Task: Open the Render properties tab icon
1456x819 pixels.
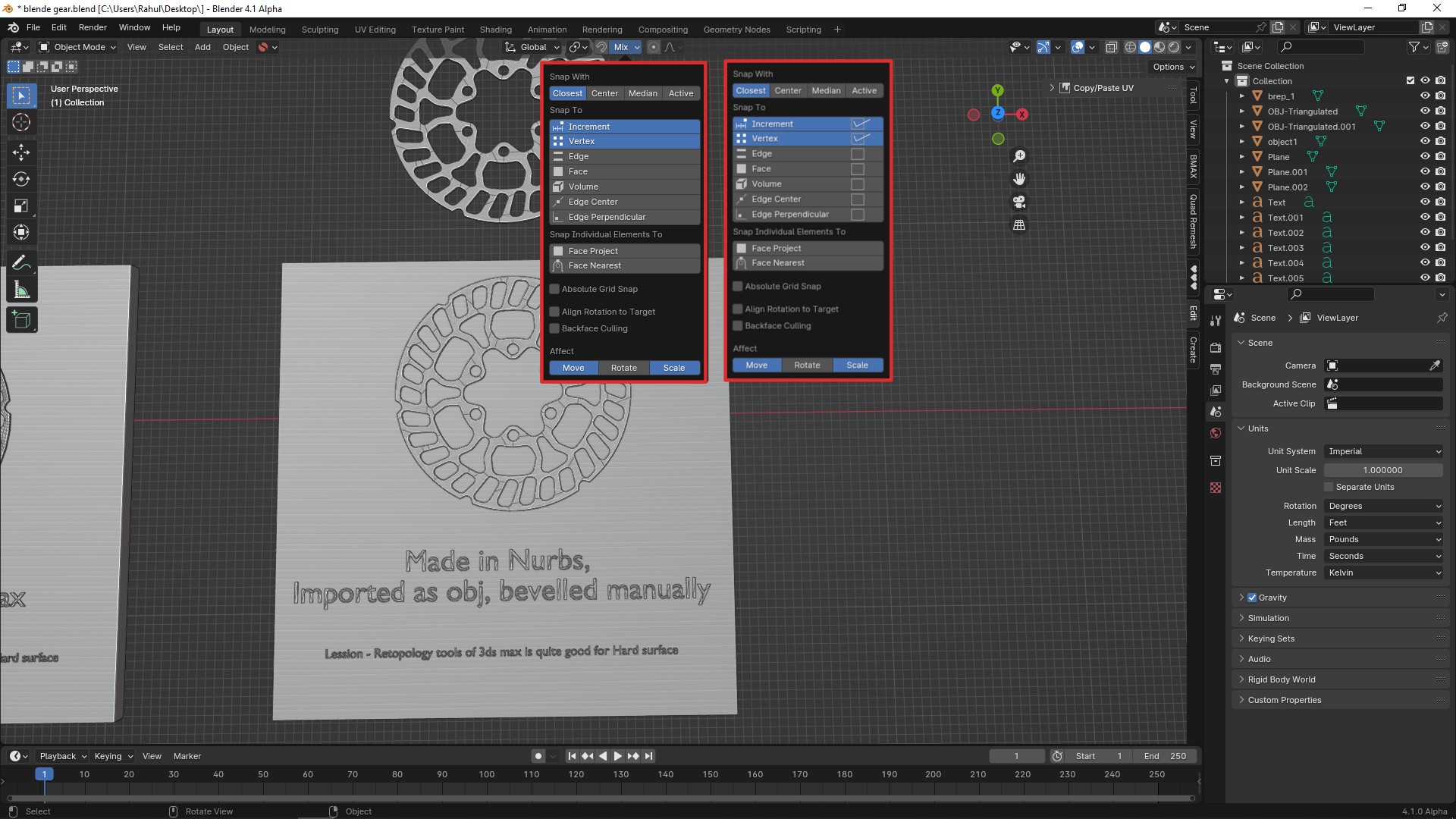Action: click(x=1216, y=348)
